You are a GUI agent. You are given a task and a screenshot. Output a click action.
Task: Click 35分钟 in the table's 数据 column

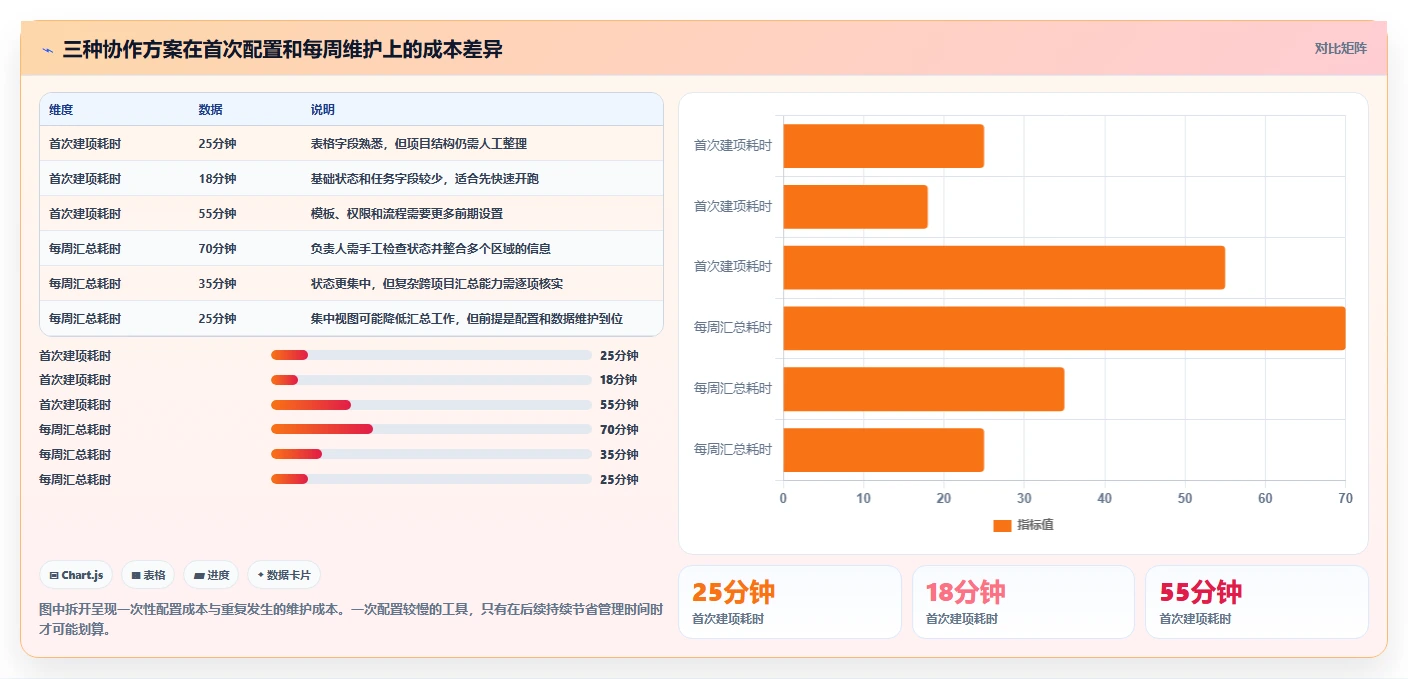(x=217, y=283)
